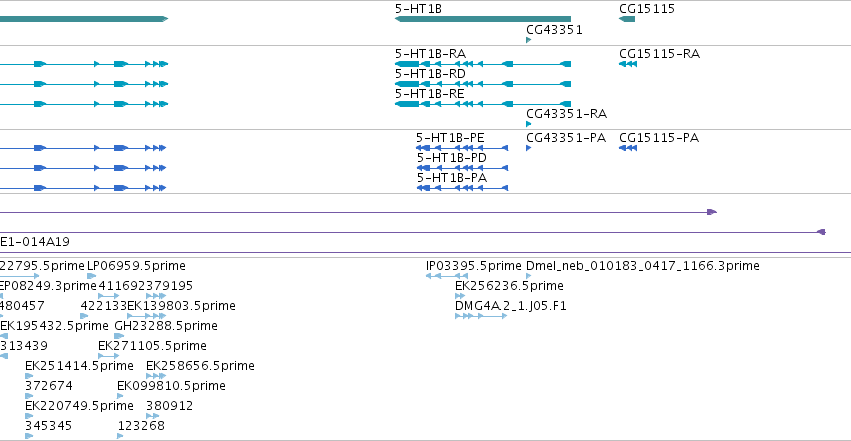
Task: Click the 313439 feature label
Action: [24, 346]
